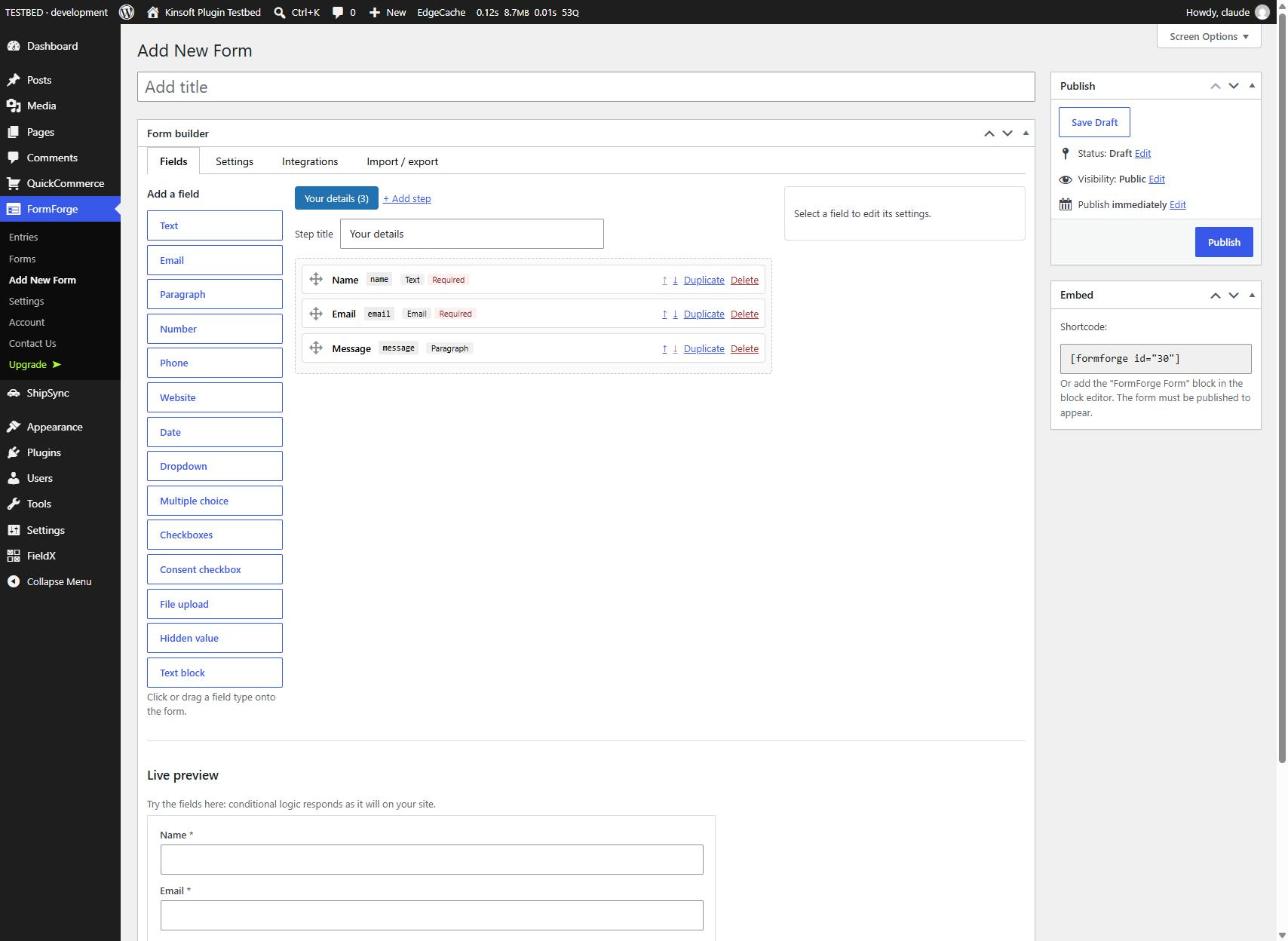Open the comments bubble in the admin bar
Screen dimensions: 1288x941
pyautogui.click(x=338, y=12)
